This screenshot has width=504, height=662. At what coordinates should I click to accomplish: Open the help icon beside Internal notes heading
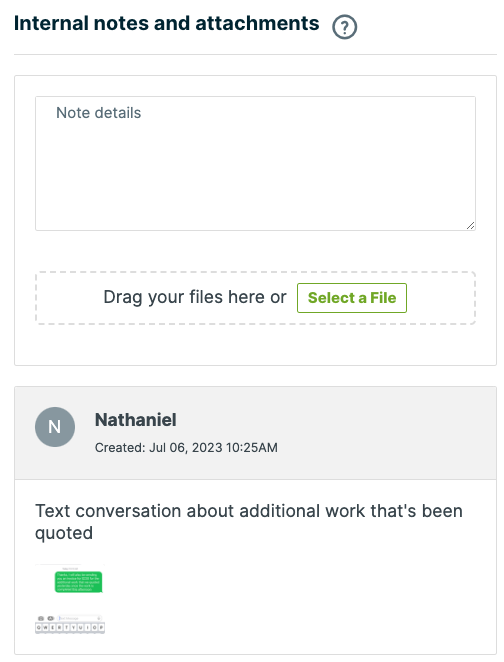344,27
